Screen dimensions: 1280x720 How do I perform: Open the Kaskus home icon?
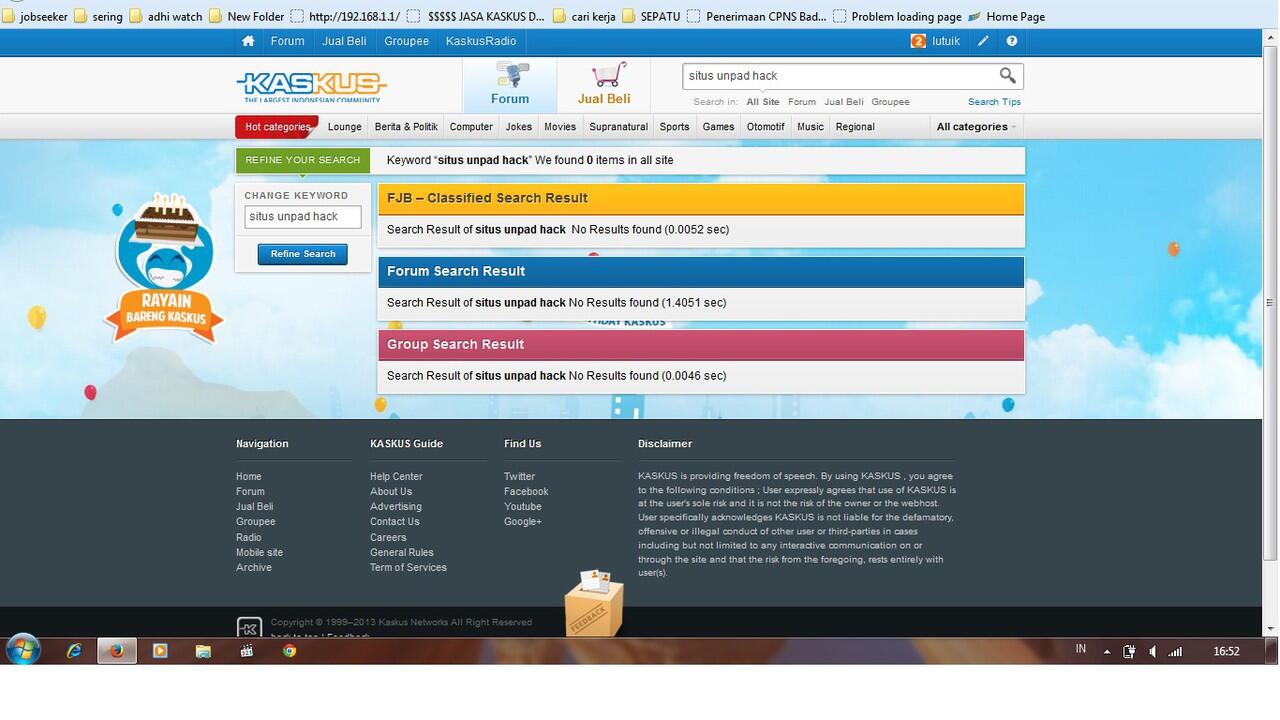[248, 41]
